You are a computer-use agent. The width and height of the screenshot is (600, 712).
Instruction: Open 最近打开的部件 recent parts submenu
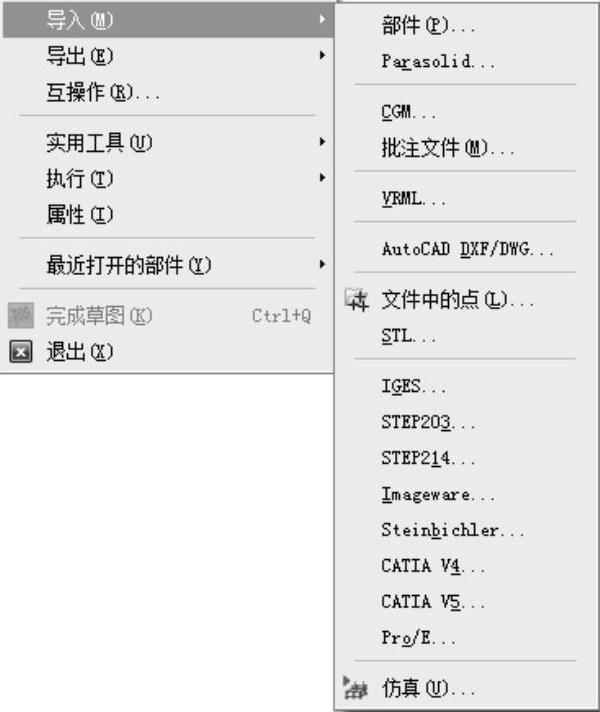click(322, 265)
